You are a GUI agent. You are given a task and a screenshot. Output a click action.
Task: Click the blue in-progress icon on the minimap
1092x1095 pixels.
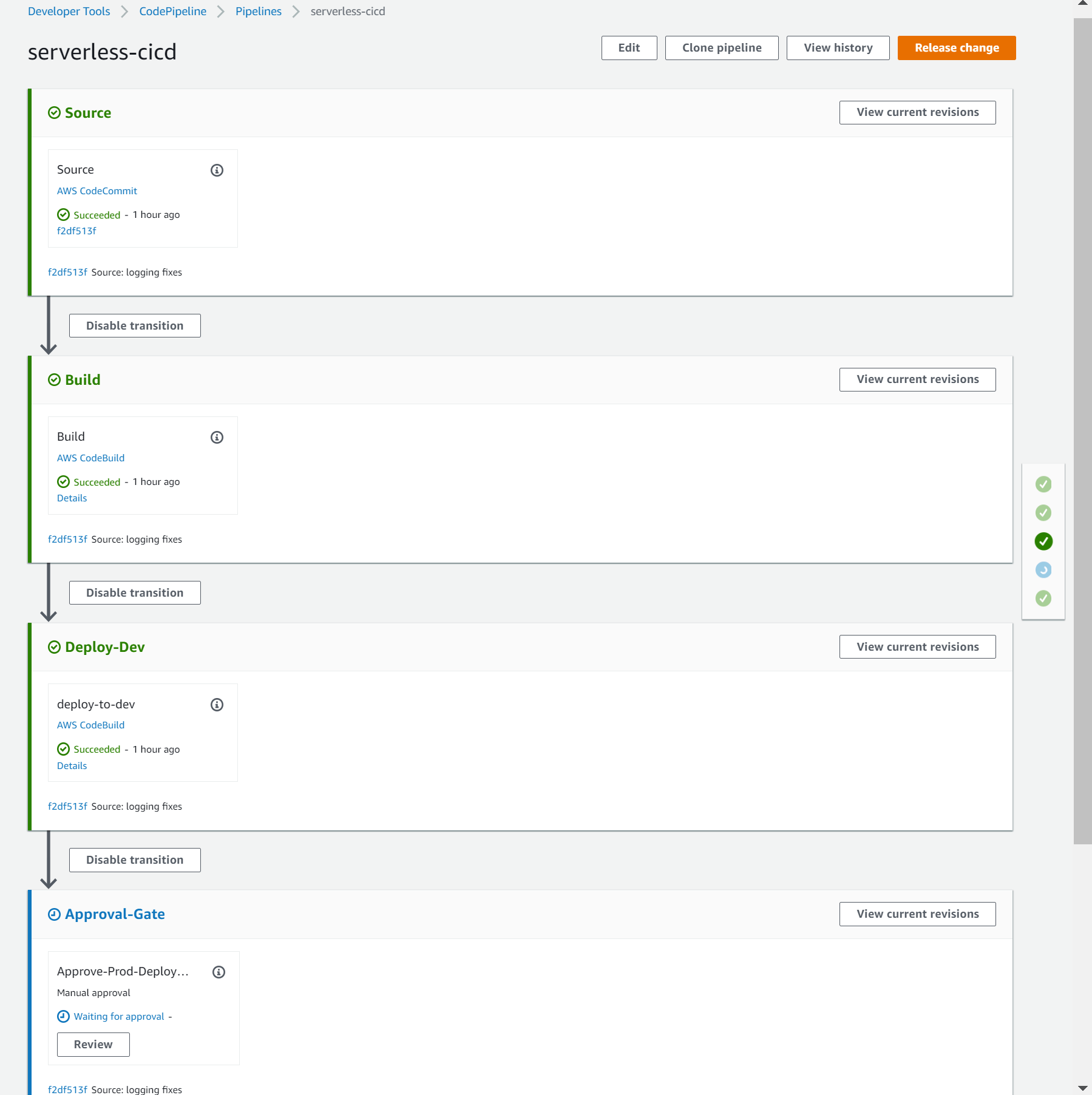(x=1043, y=569)
